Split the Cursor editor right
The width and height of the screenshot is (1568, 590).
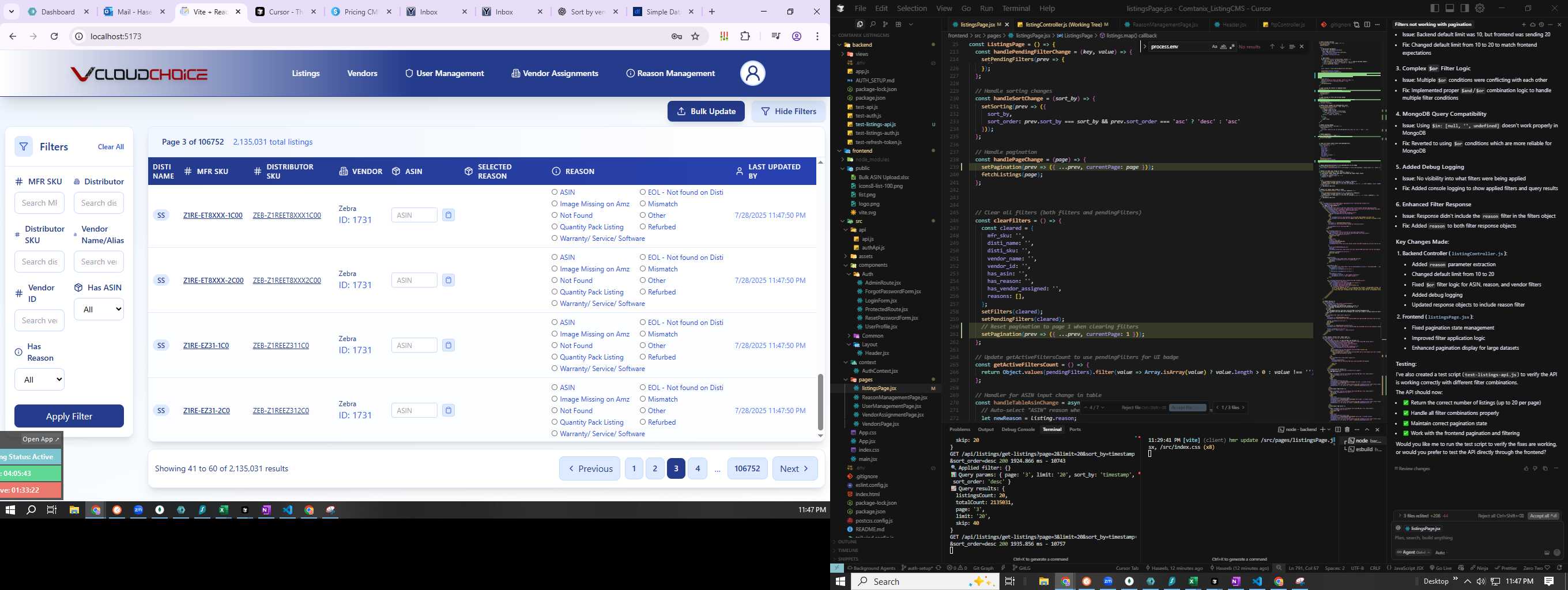point(1367,24)
